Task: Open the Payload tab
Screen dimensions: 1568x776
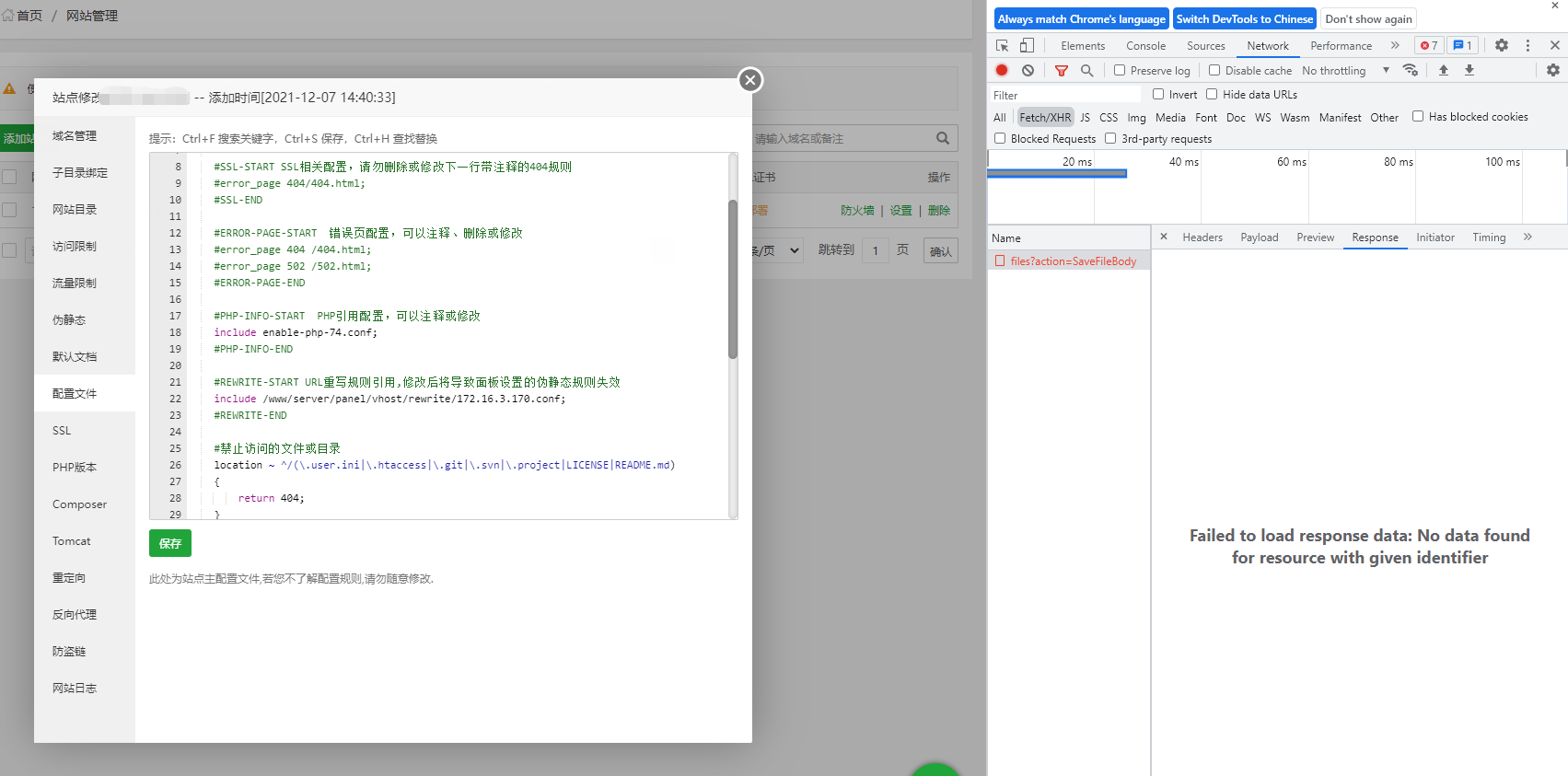Action: pos(1259,237)
